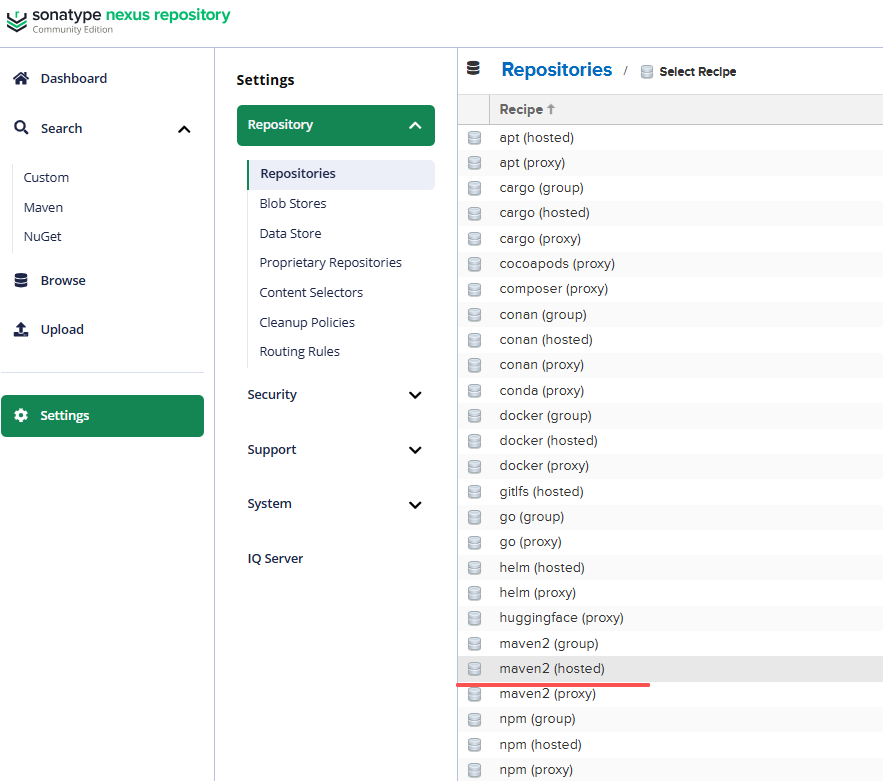Collapse the Search section chevron
This screenshot has width=883, height=781.
point(184,130)
